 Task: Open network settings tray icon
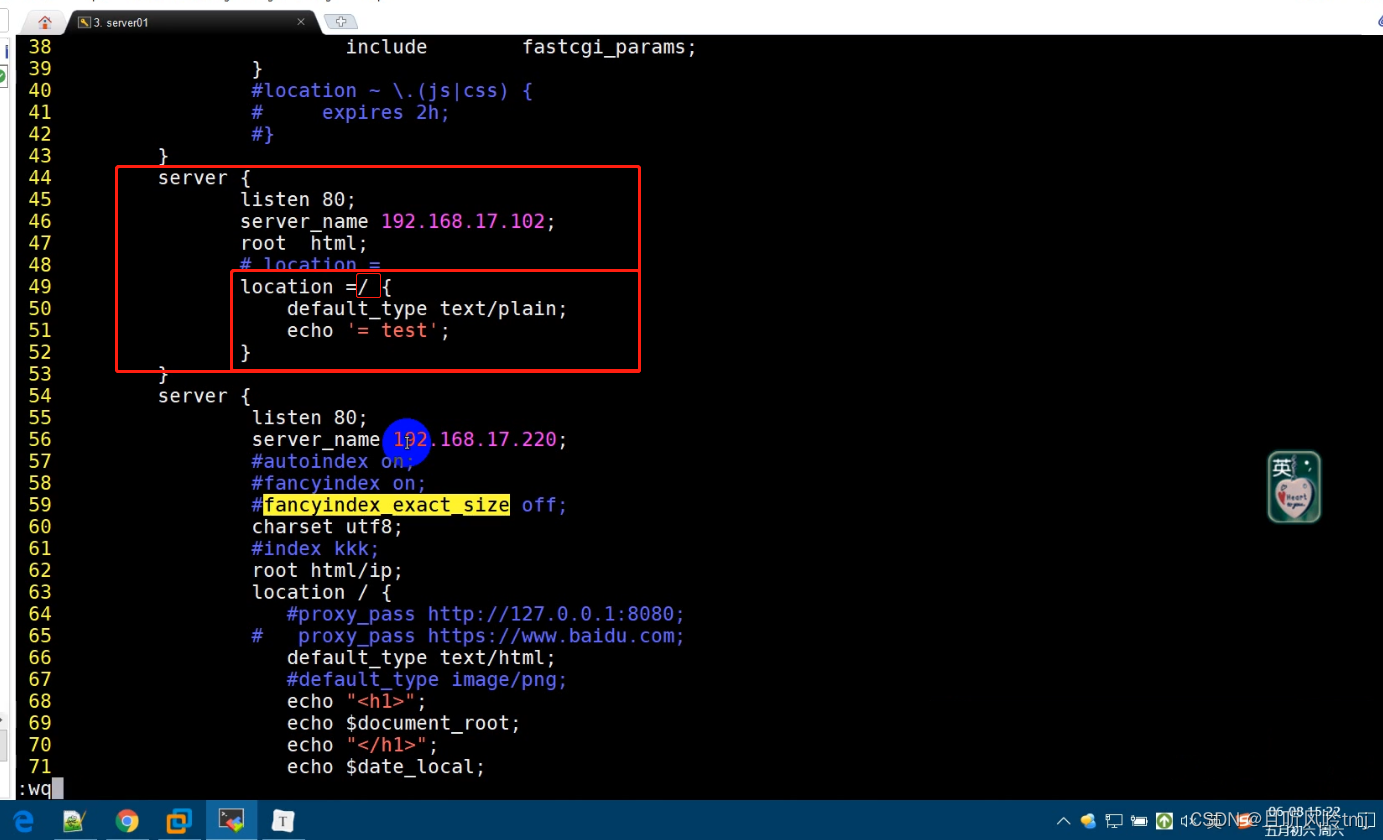click(1114, 821)
